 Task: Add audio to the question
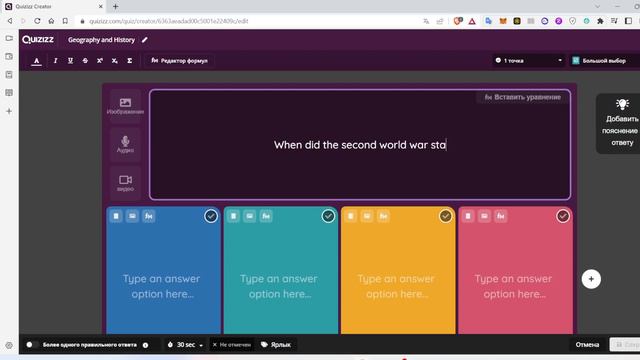125,144
